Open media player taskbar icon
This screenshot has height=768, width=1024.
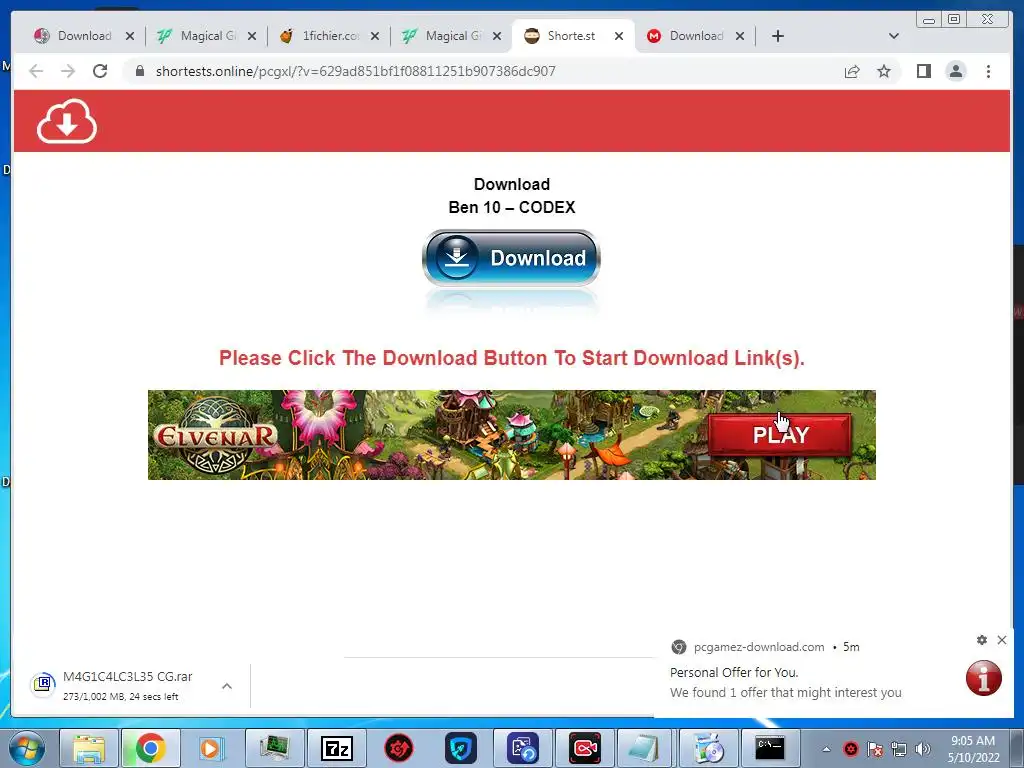point(211,748)
